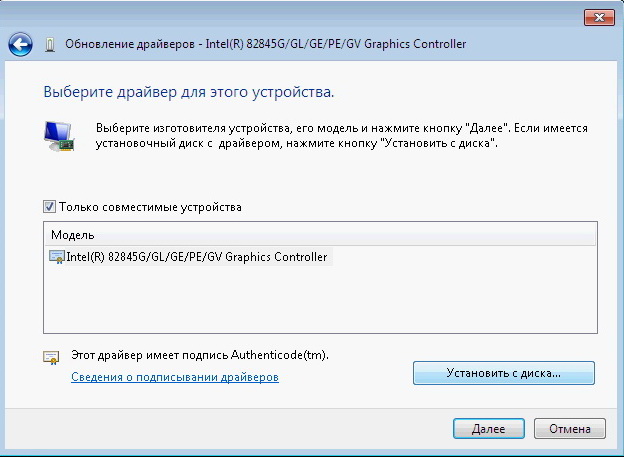Viewport: 624px width, 457px height.
Task: Click the computer hardware icon beside instructions
Action: click(58, 136)
